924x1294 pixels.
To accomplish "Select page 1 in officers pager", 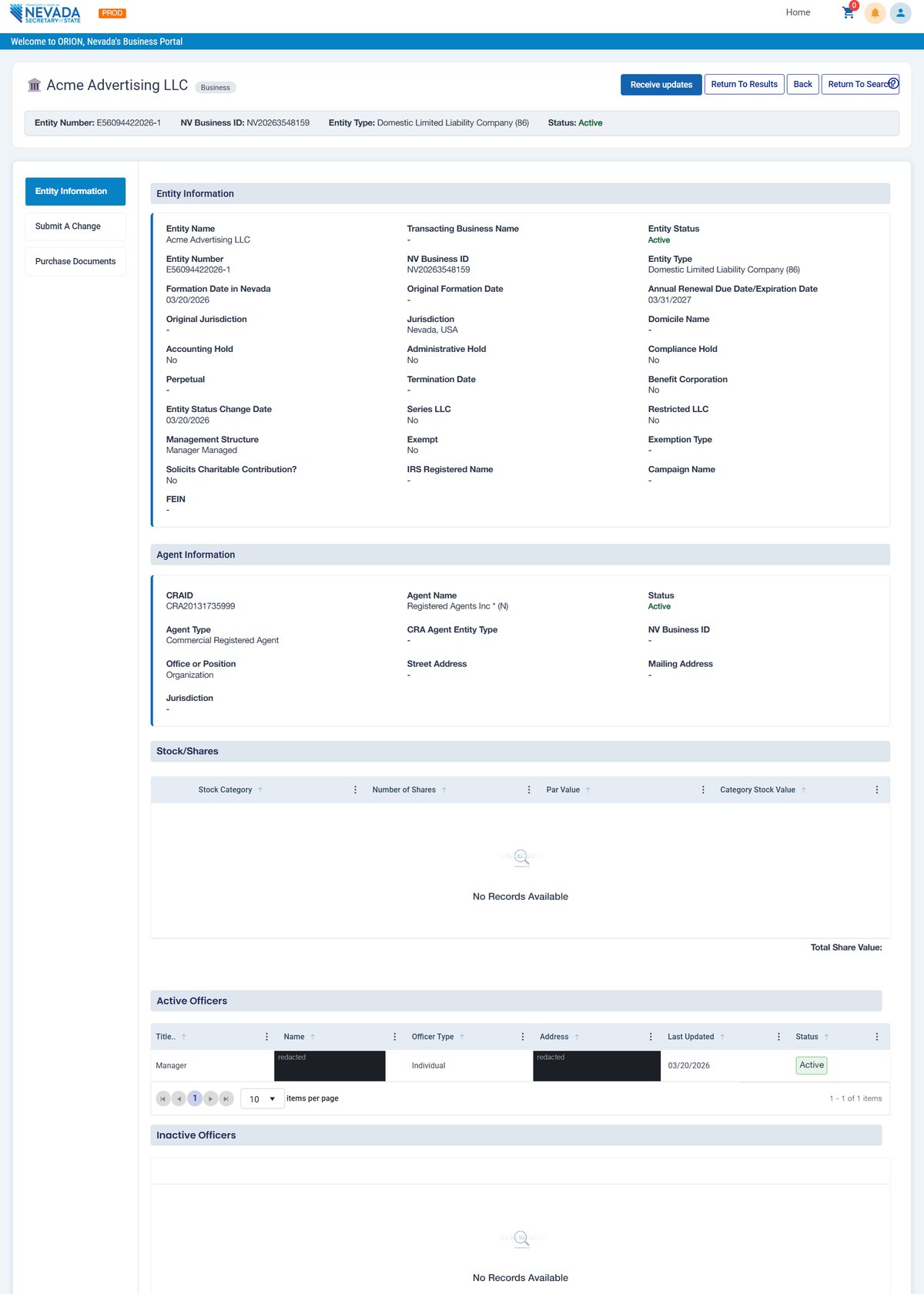I will click(x=195, y=1098).
